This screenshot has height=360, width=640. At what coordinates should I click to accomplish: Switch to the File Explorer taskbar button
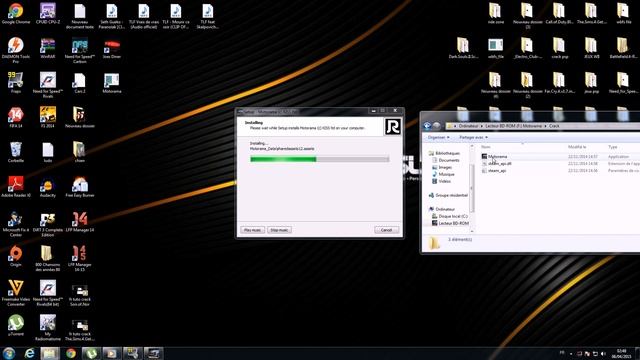(50, 353)
